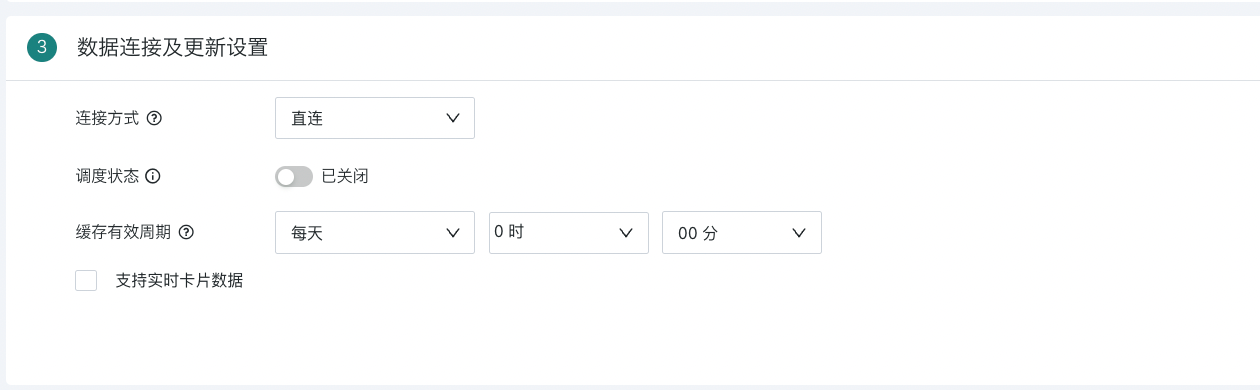Click the info icon beside 调度状态
The image size is (1260, 390).
coord(153,176)
